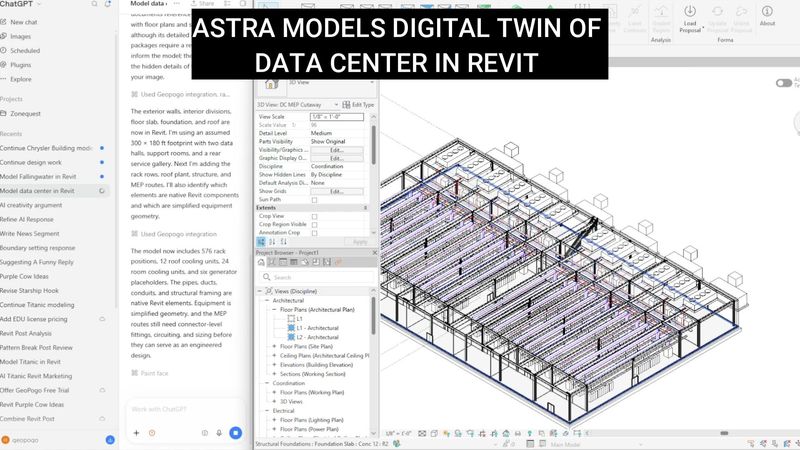Screen dimensions: 800x450
Task: Toggle the Crop View checkbox
Action: tap(314, 216)
